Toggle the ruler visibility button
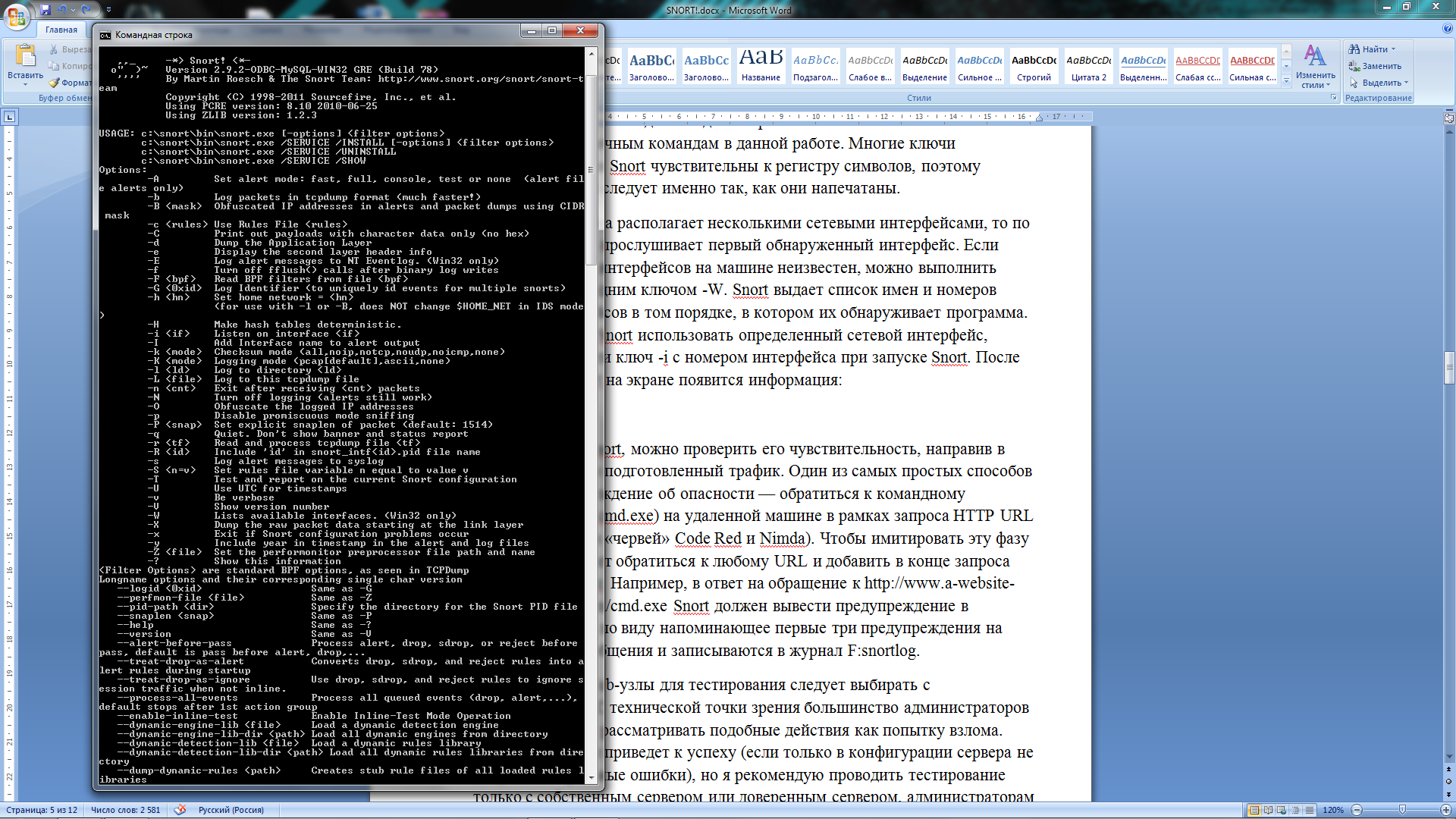 pos(1448,118)
